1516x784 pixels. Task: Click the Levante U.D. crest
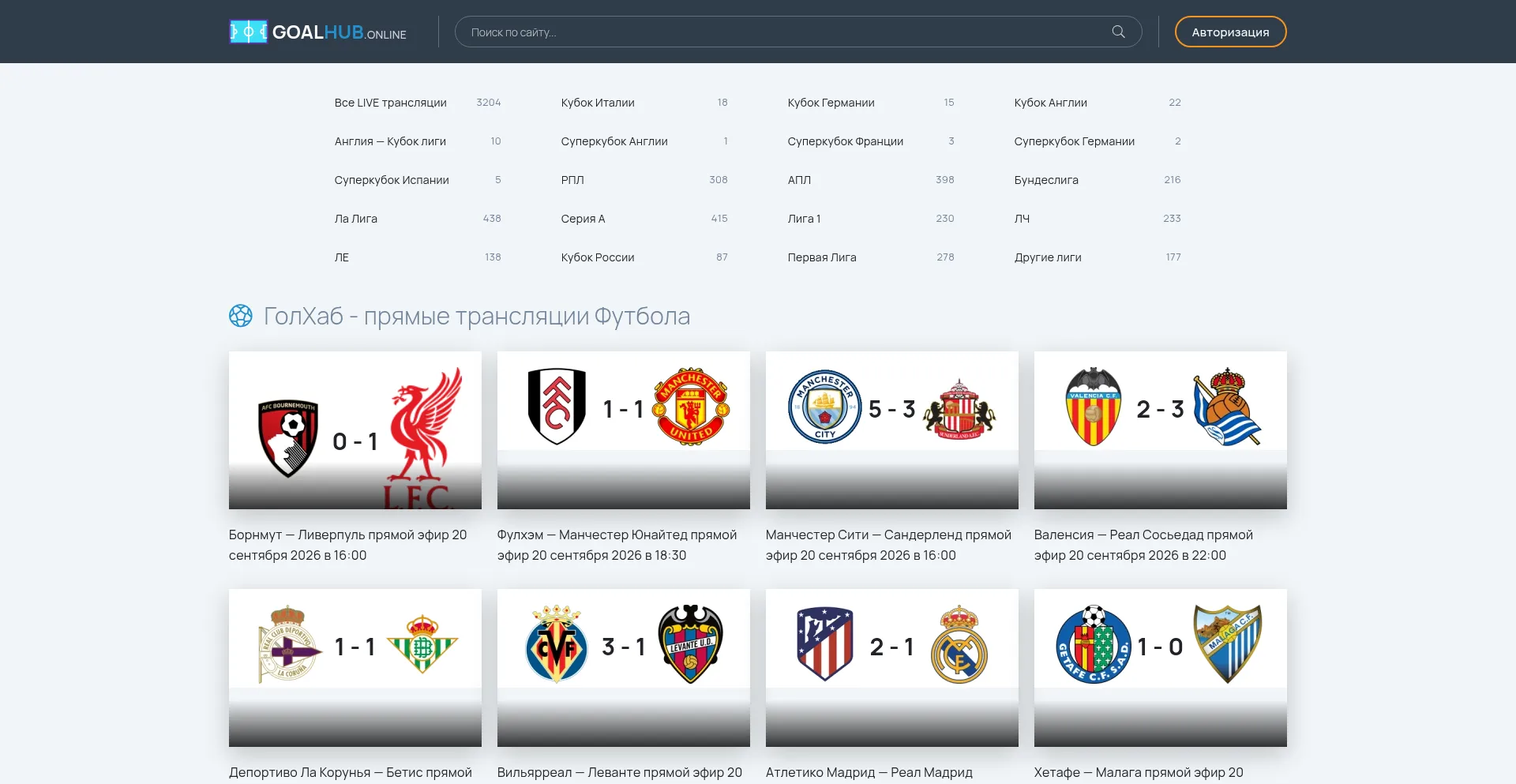(691, 644)
